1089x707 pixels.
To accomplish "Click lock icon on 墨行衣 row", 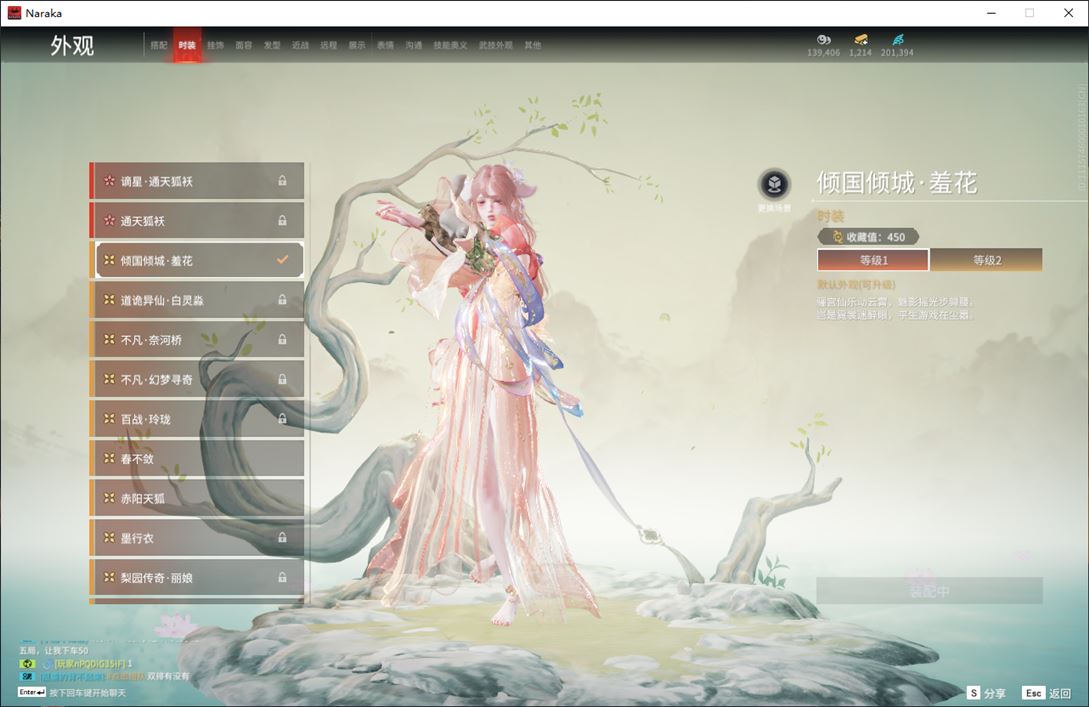I will (x=283, y=537).
